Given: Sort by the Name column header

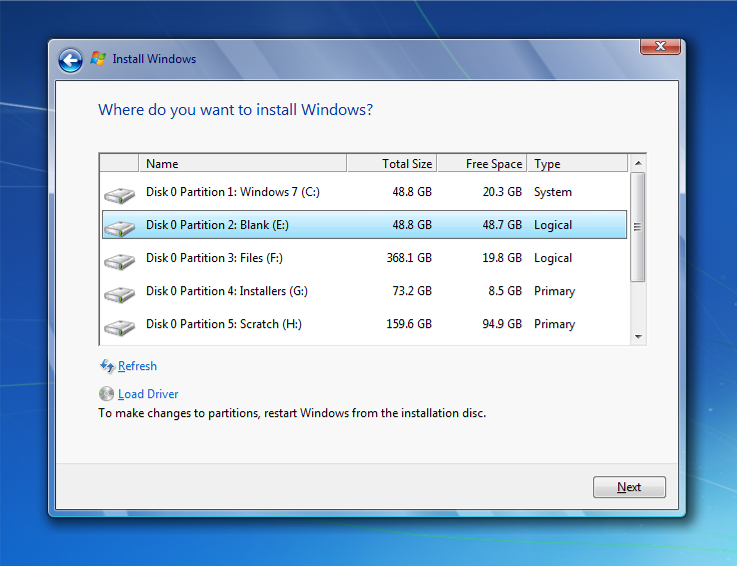Looking at the screenshot, I should (x=243, y=164).
